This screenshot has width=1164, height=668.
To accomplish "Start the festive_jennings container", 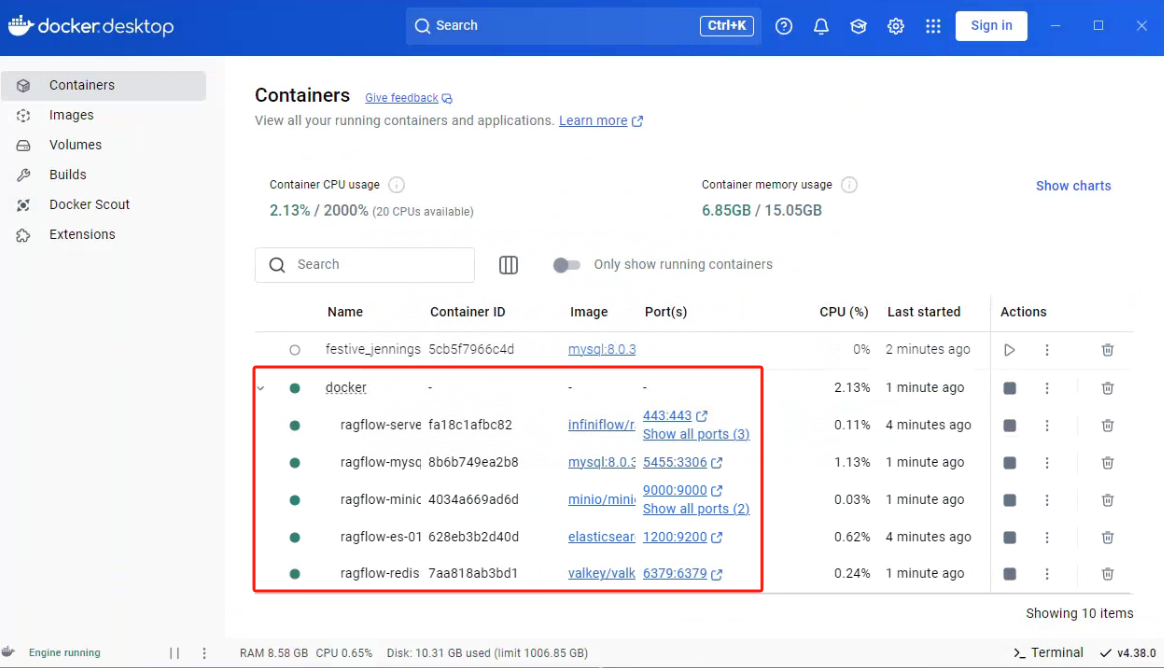I will [1009, 350].
